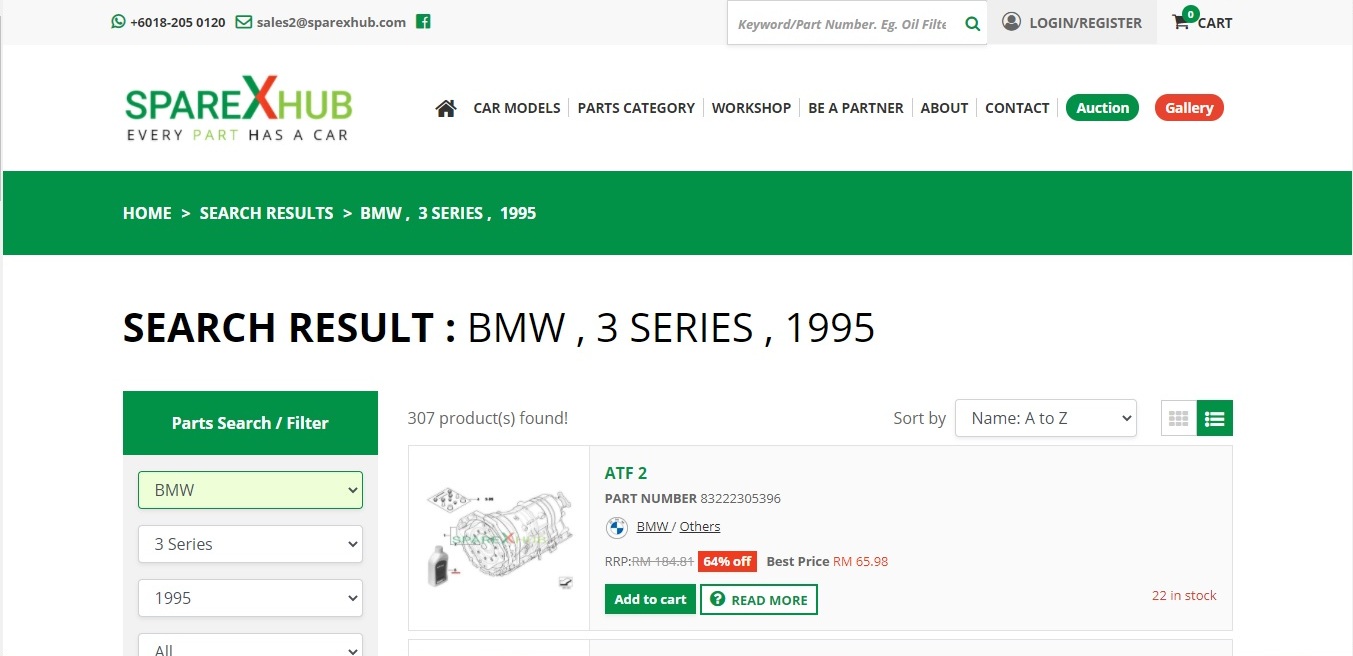This screenshot has height=656, width=1353.
Task: Click the search magnifier icon
Action: (972, 24)
